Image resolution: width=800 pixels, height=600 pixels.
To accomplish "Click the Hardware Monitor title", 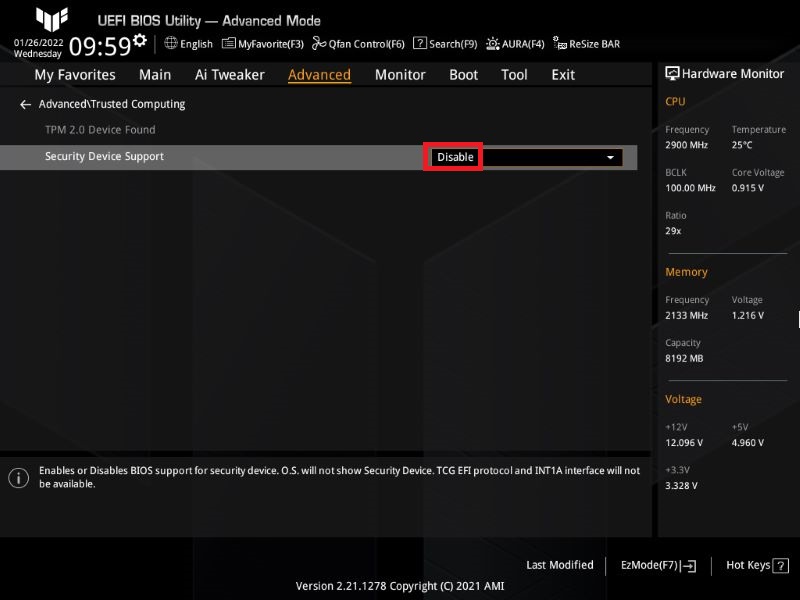I will (733, 73).
